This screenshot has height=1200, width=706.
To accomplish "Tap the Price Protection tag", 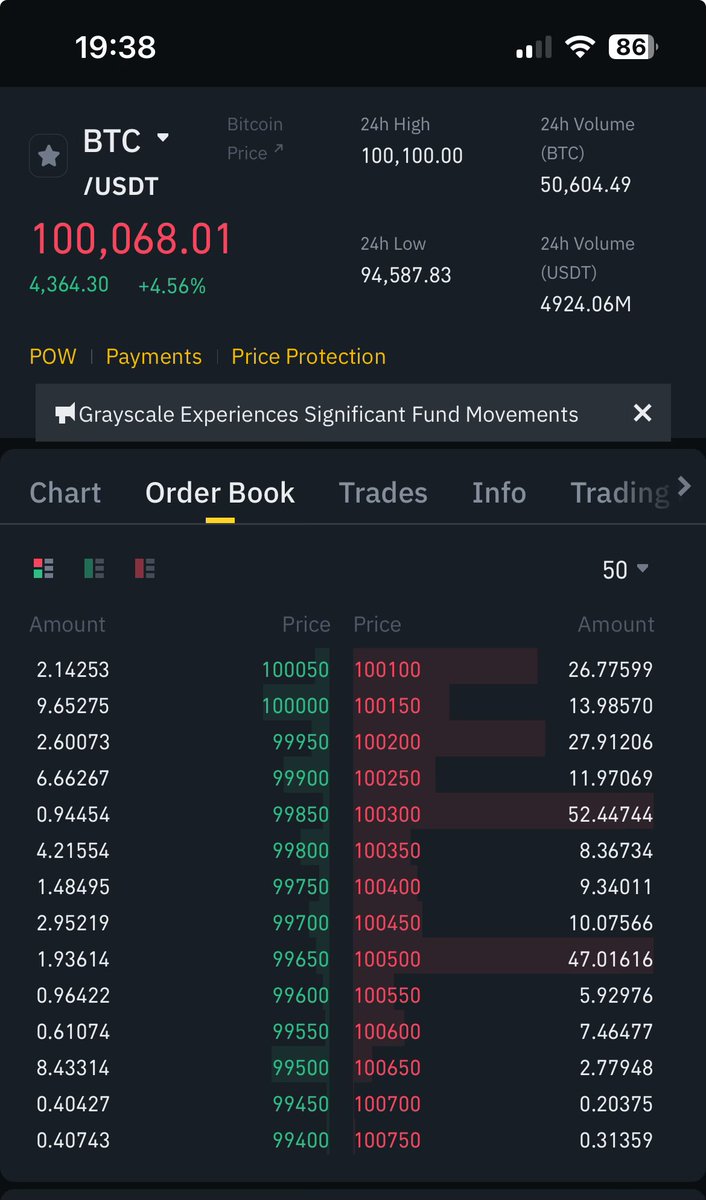I will (x=308, y=357).
